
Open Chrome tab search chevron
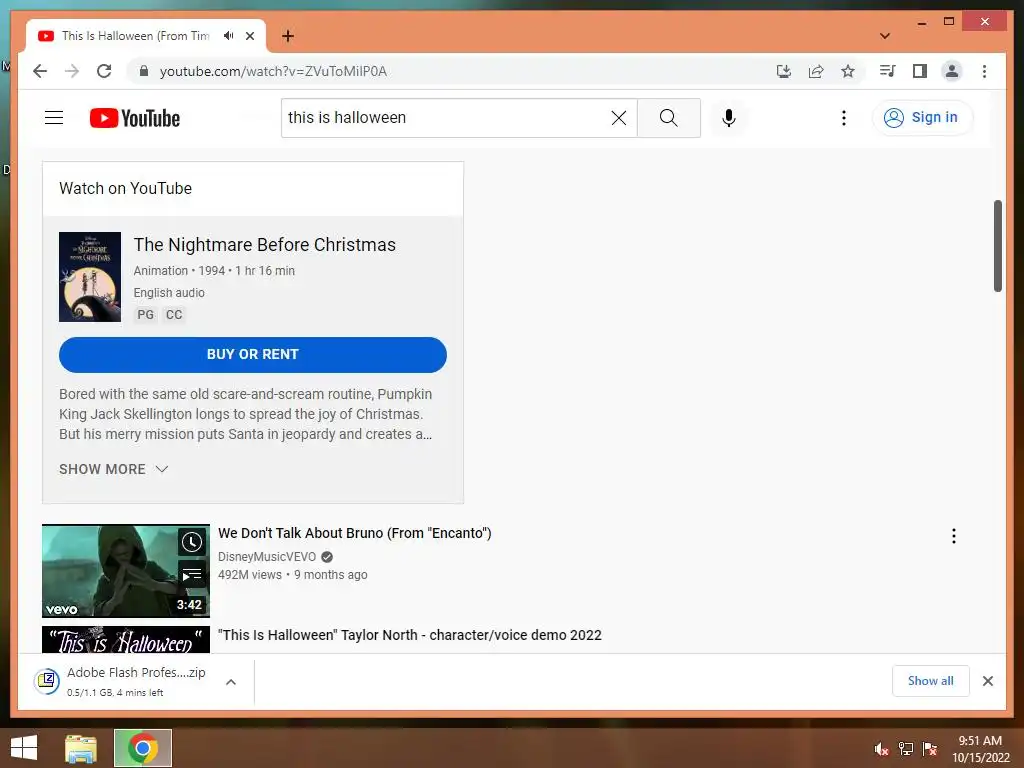coord(885,36)
